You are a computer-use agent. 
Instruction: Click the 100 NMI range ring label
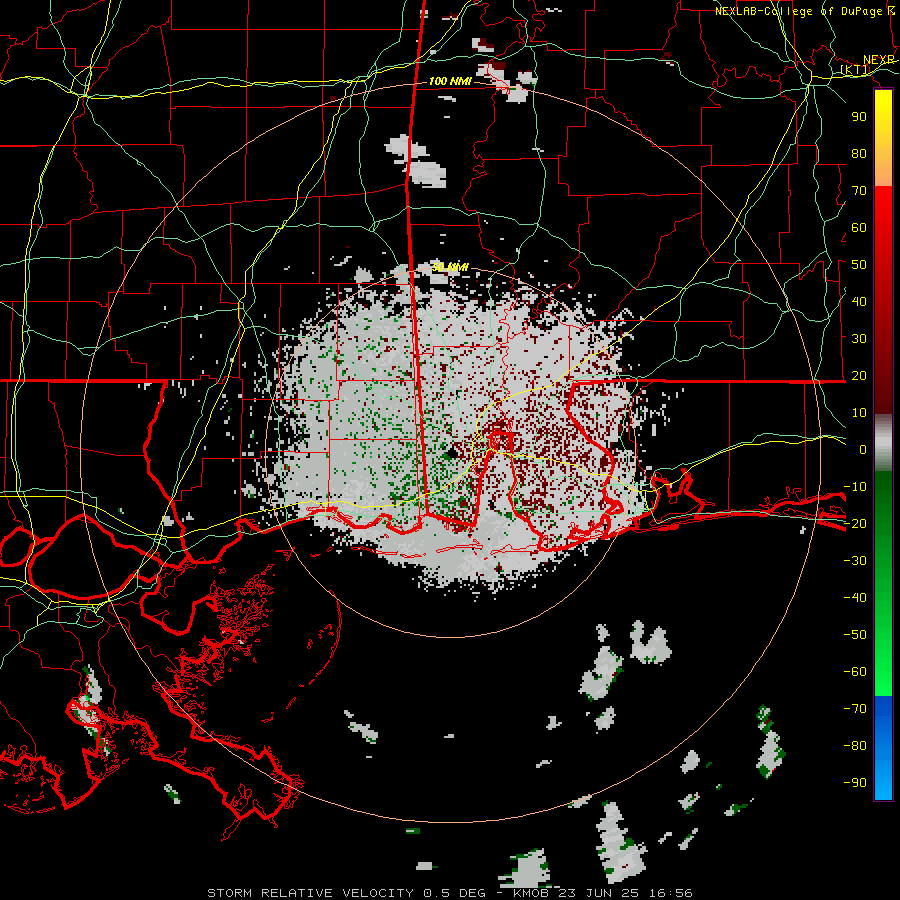(450, 82)
